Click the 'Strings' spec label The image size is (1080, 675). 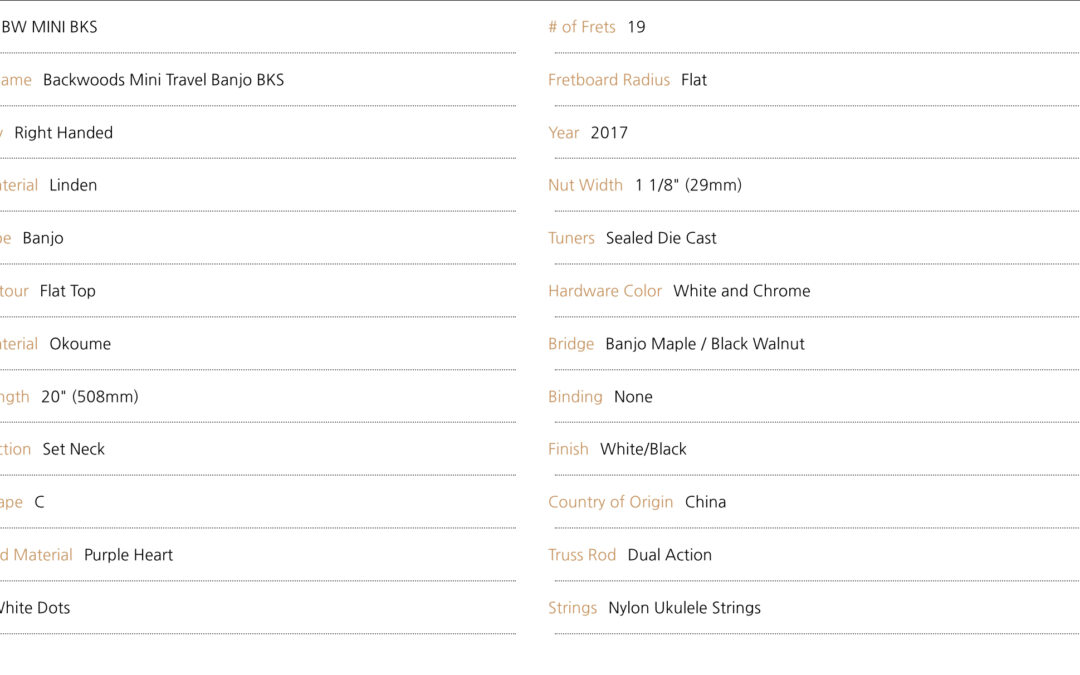pyautogui.click(x=572, y=608)
